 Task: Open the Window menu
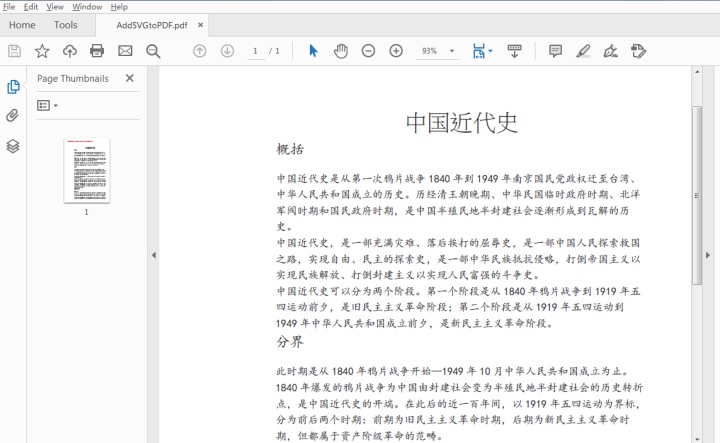(x=87, y=6)
